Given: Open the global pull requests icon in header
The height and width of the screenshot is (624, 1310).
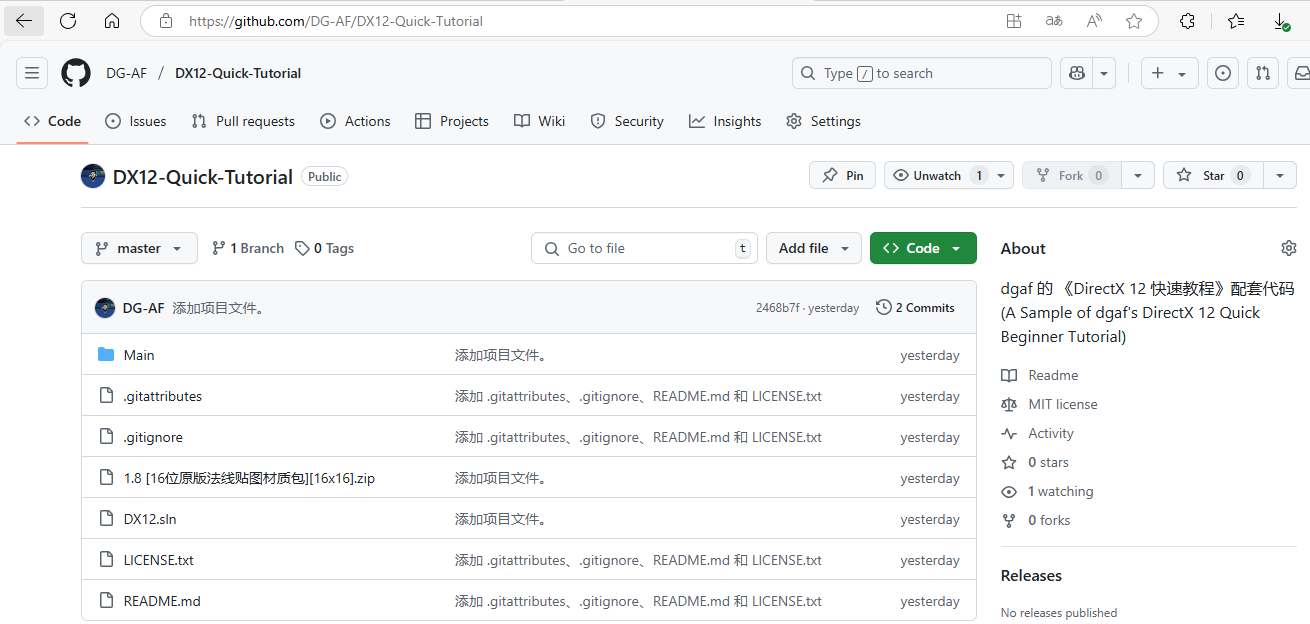Looking at the screenshot, I should point(1263,73).
